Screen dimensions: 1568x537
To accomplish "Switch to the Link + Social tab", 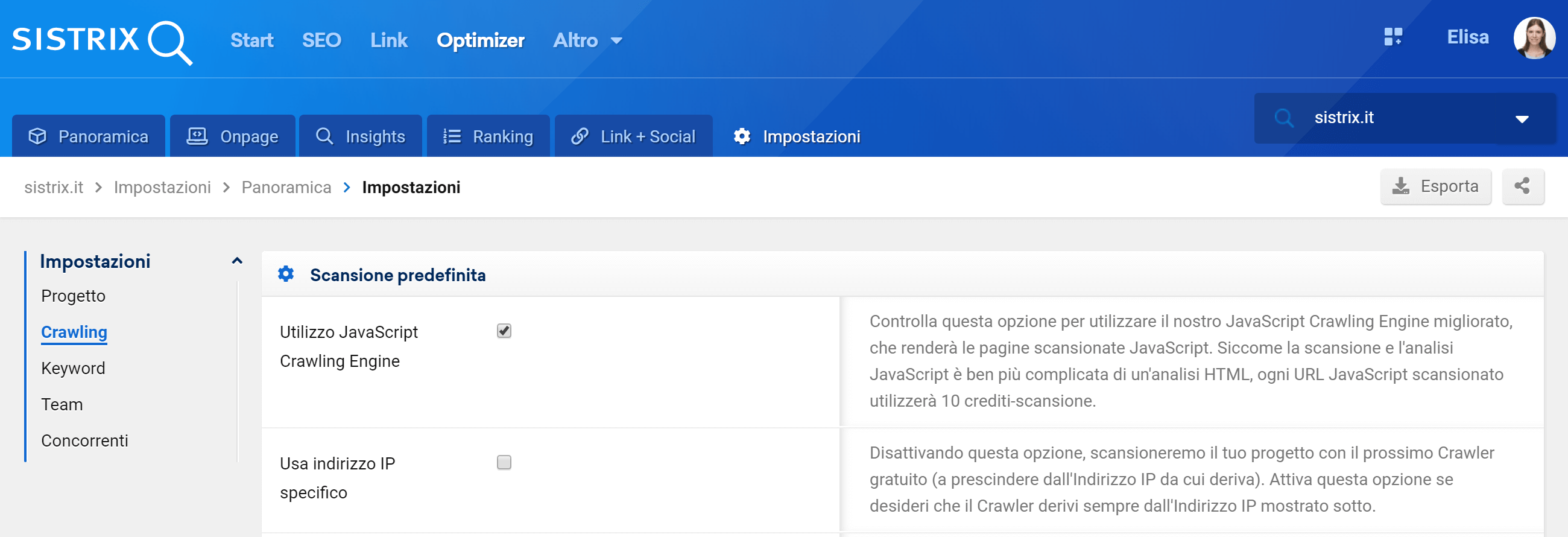I will click(x=633, y=136).
